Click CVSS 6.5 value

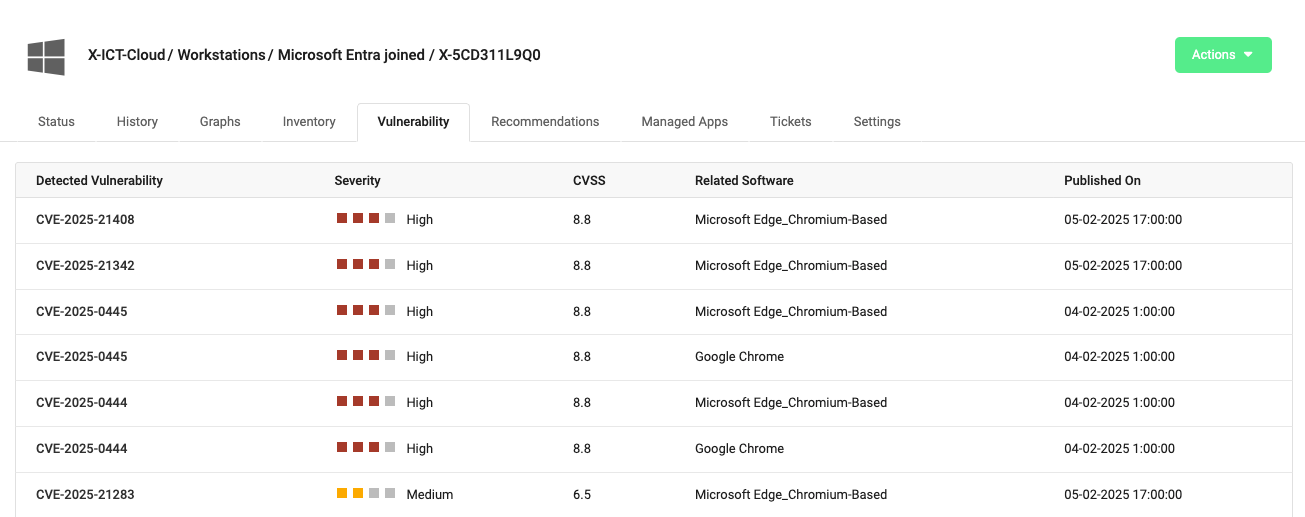coord(582,495)
